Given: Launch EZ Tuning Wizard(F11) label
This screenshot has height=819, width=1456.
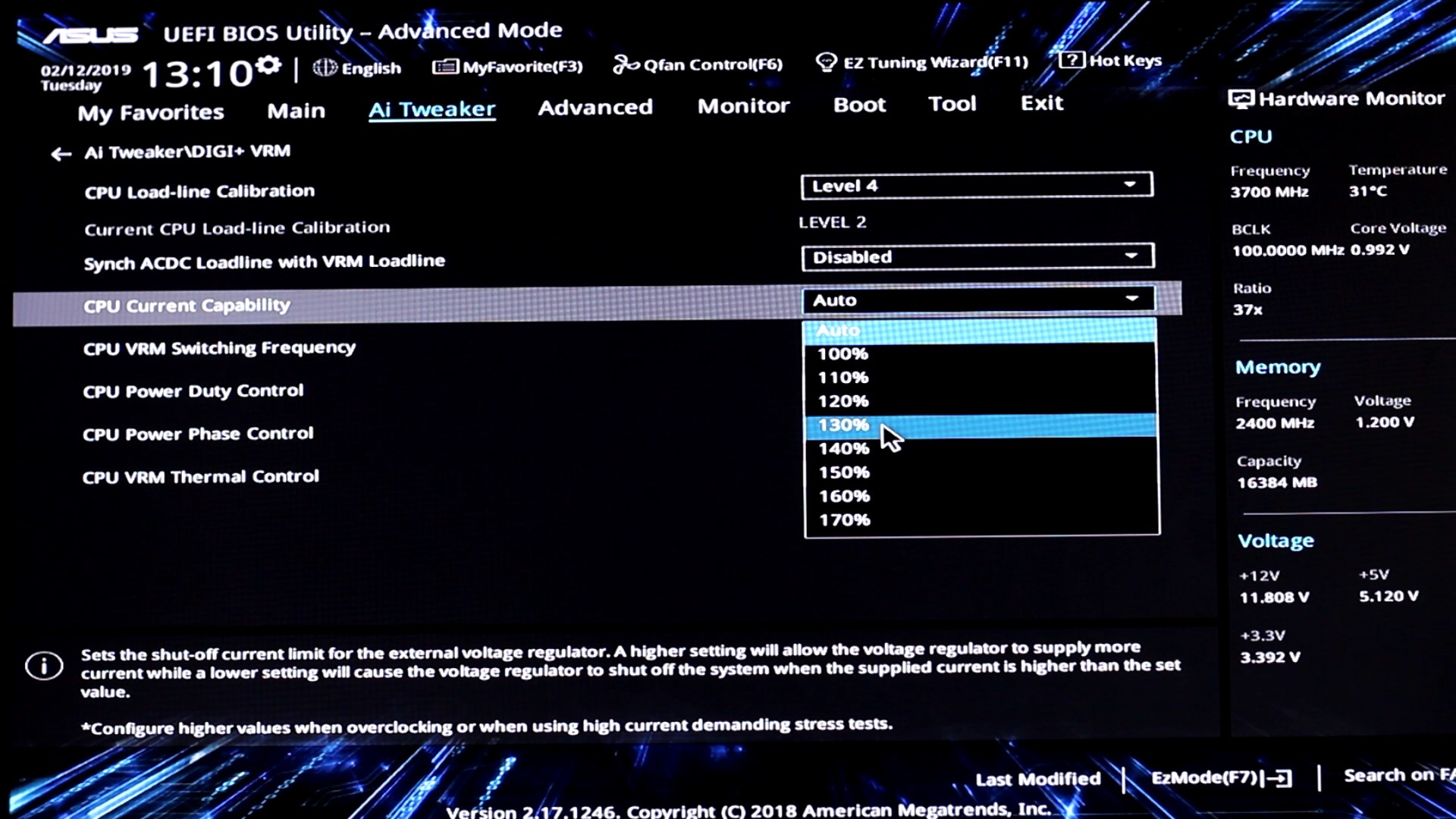Looking at the screenshot, I should pos(936,62).
